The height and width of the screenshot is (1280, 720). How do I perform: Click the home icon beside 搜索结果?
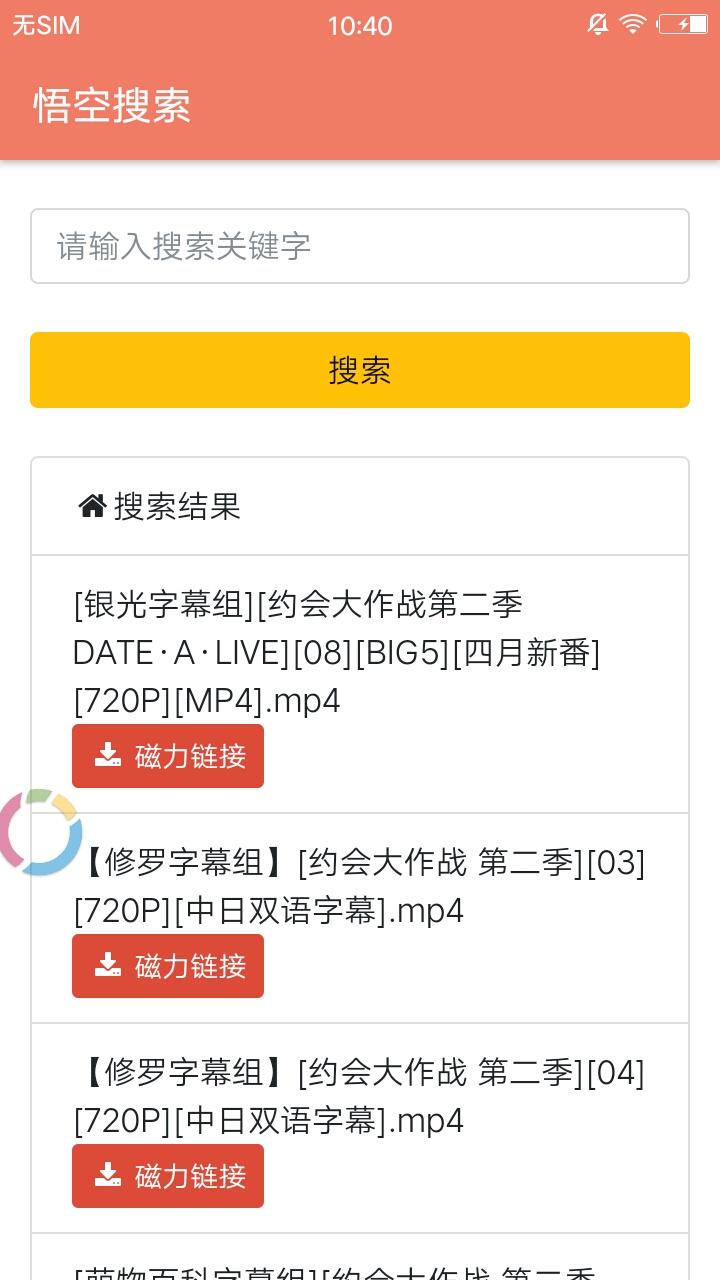click(92, 507)
